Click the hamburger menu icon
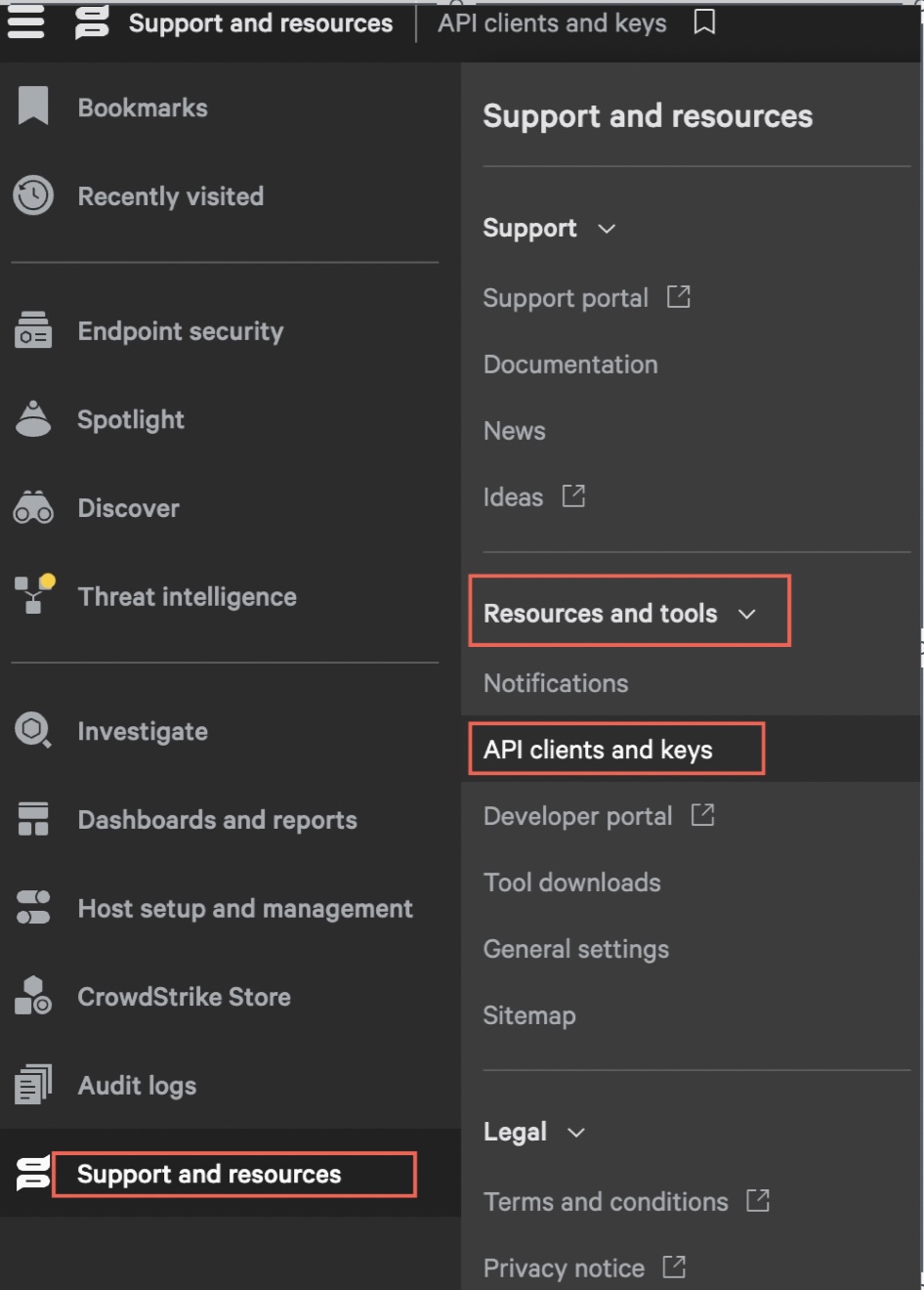This screenshot has width=924, height=1290. [26, 21]
